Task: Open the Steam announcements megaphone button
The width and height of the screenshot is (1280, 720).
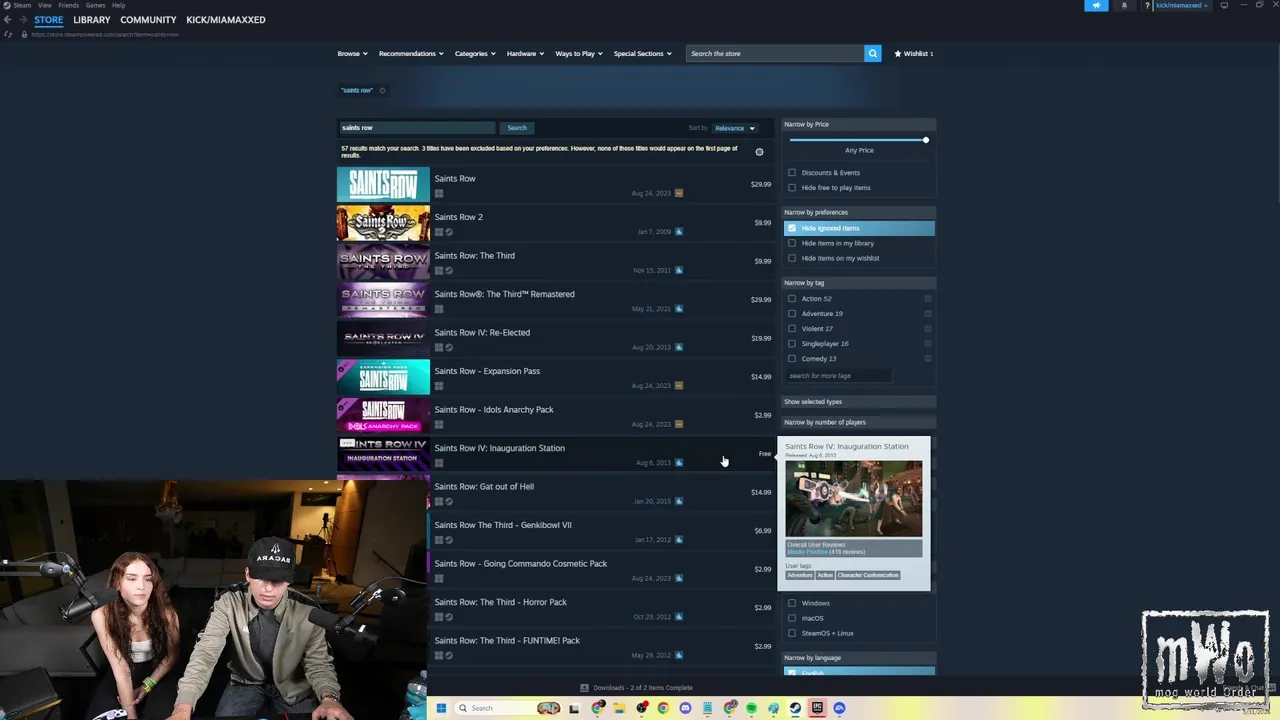Action: click(x=1096, y=5)
